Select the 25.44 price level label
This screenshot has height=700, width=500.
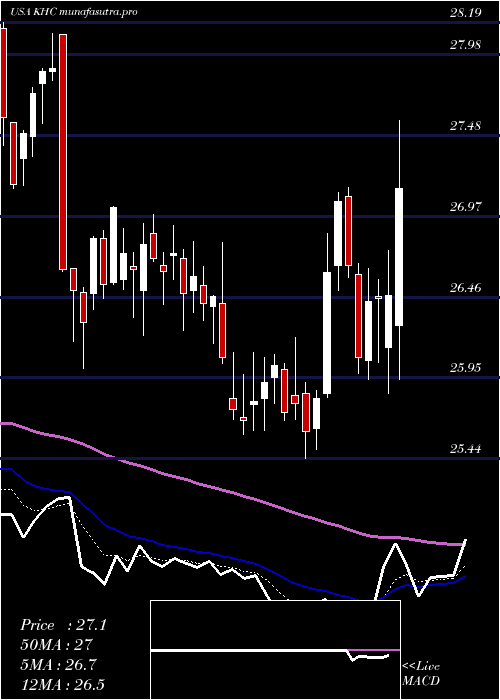point(465,449)
